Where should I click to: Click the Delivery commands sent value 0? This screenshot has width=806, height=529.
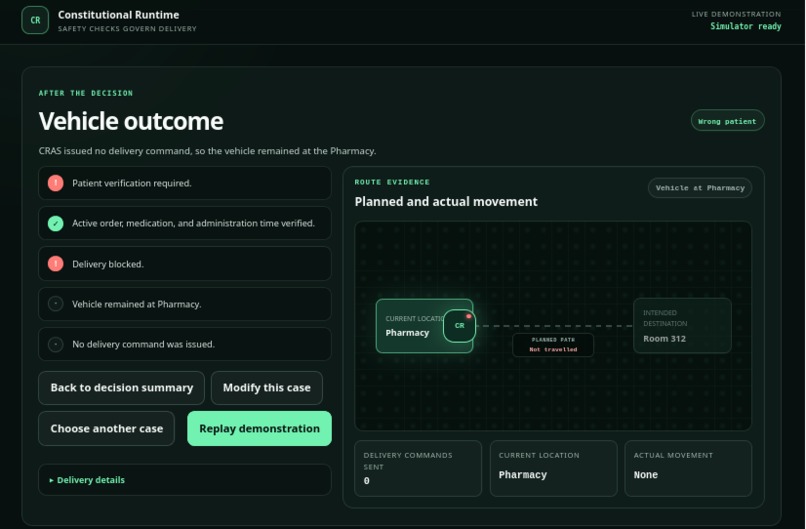(x=367, y=481)
